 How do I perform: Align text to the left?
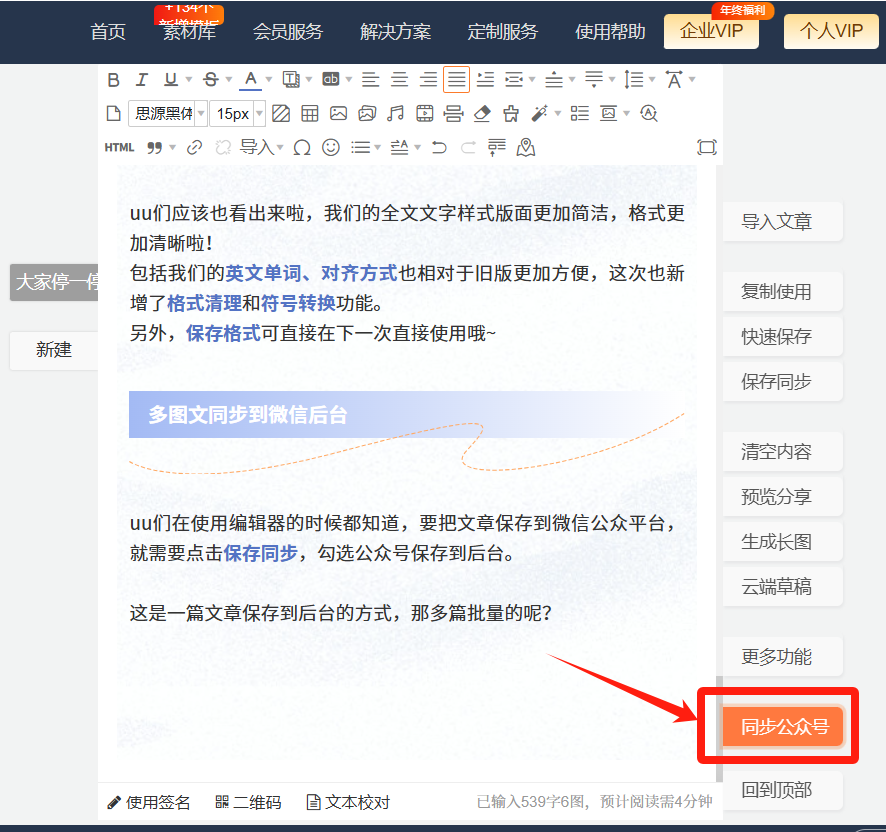pos(371,80)
